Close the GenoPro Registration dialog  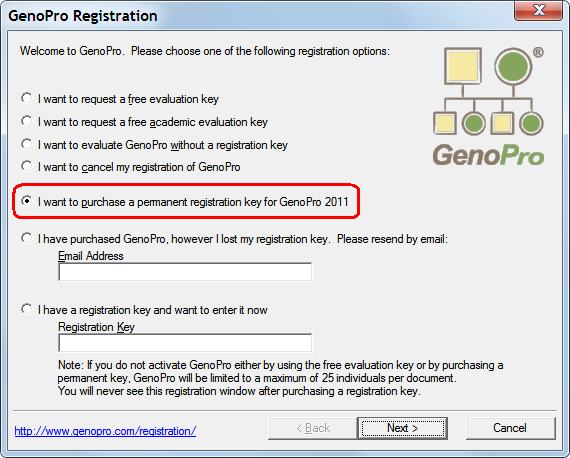[539, 10]
